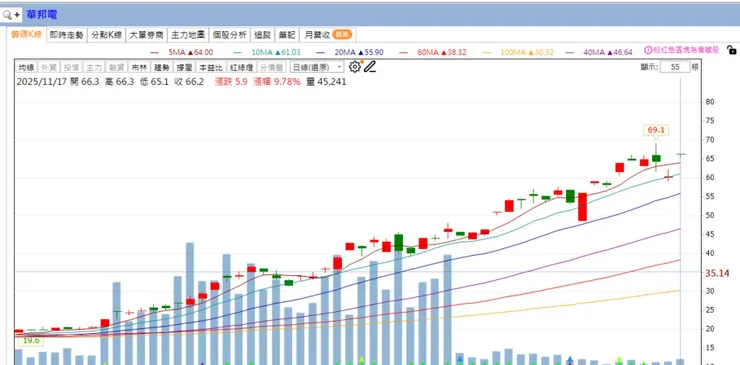The height and width of the screenshot is (365, 740).
Task: Click the 69.1 high price label
Action: (656, 130)
